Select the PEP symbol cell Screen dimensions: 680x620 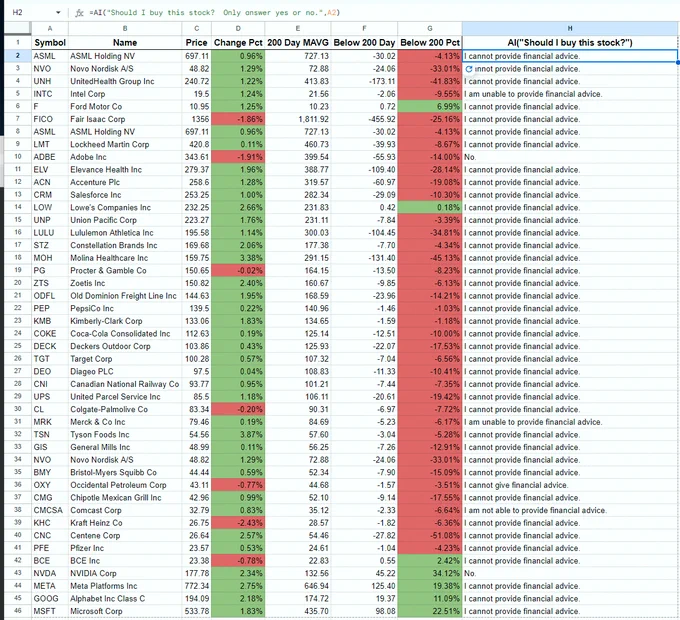pos(50,308)
